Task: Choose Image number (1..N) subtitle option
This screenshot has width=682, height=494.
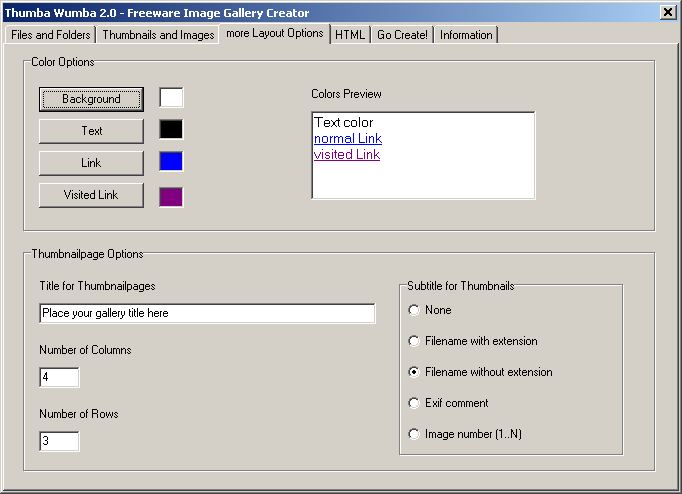Action: [x=414, y=434]
